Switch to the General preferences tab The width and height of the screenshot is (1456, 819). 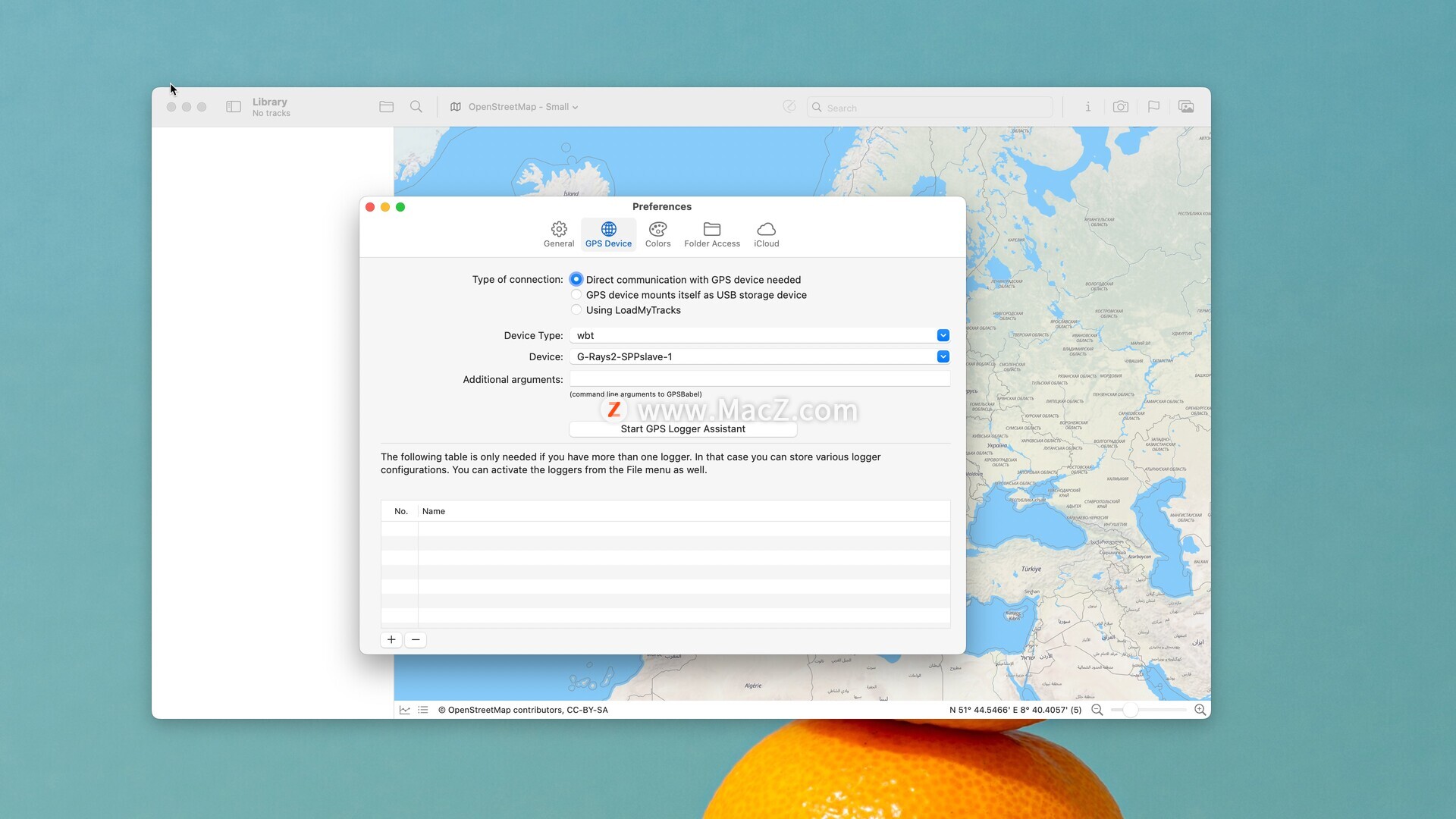559,234
